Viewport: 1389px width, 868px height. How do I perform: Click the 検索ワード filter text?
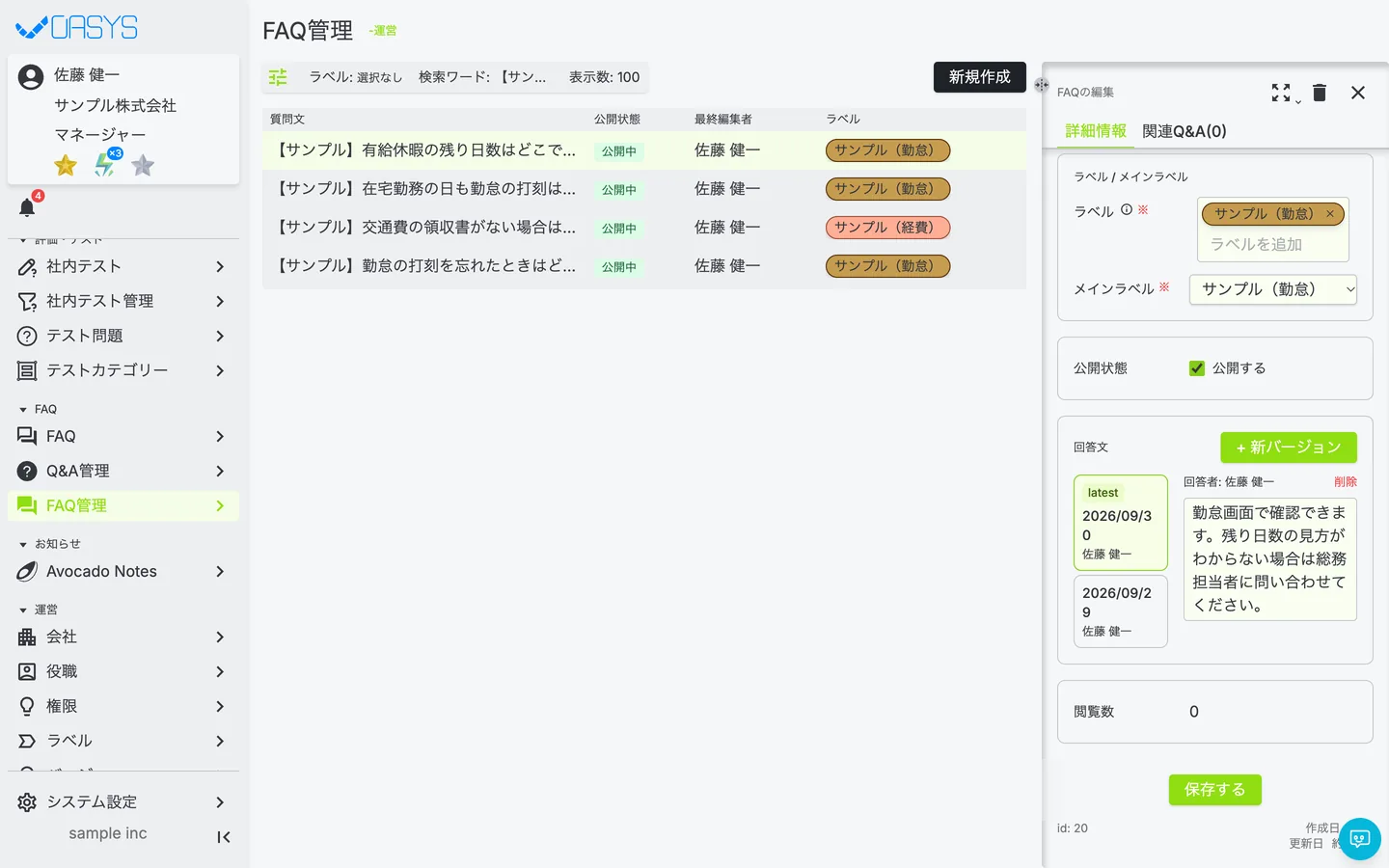pyautogui.click(x=482, y=77)
